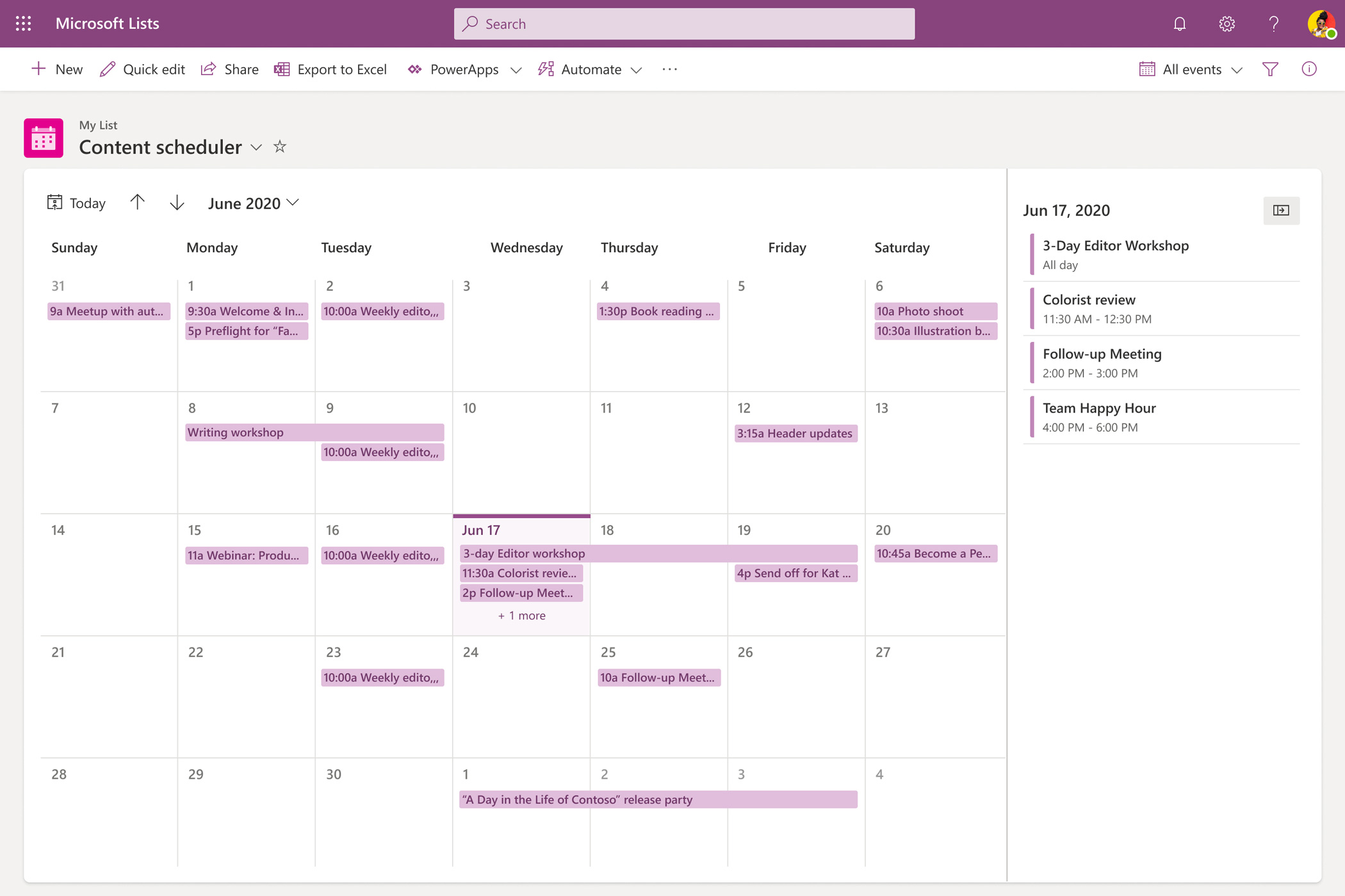Collapse the Jun 17 day details panel
The width and height of the screenshot is (1345, 896).
point(1281,211)
